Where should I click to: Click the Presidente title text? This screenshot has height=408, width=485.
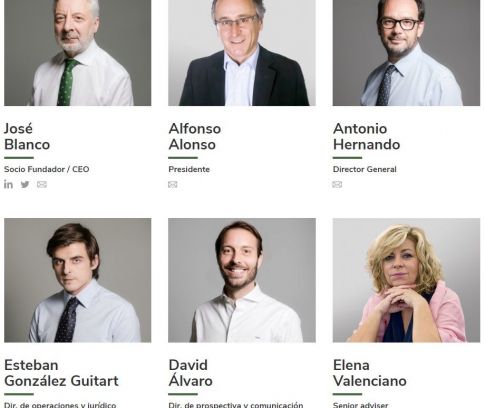coord(189,169)
